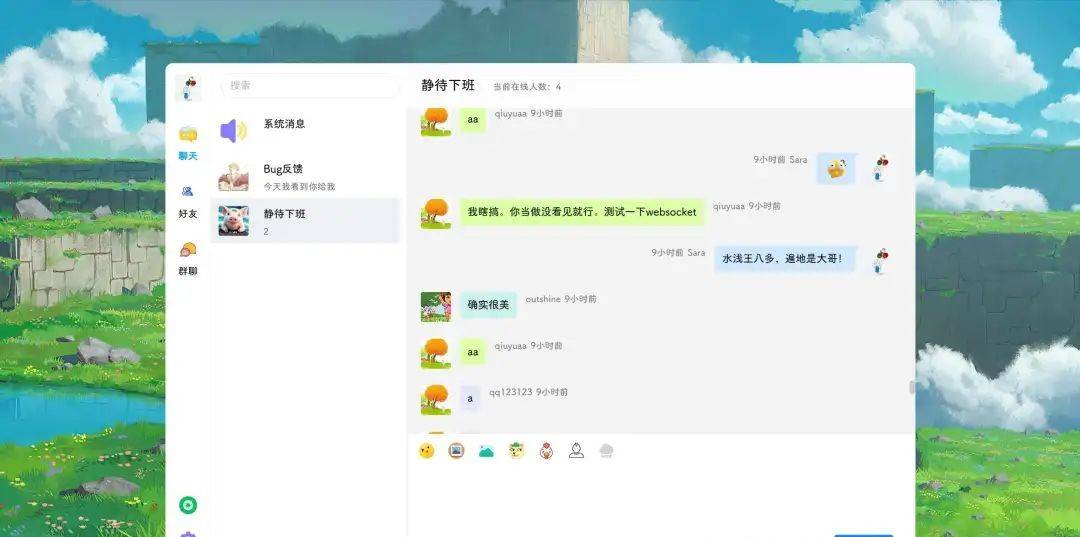
Task: Click the Bug反馈 chat avatar
Action: [x=233, y=176]
